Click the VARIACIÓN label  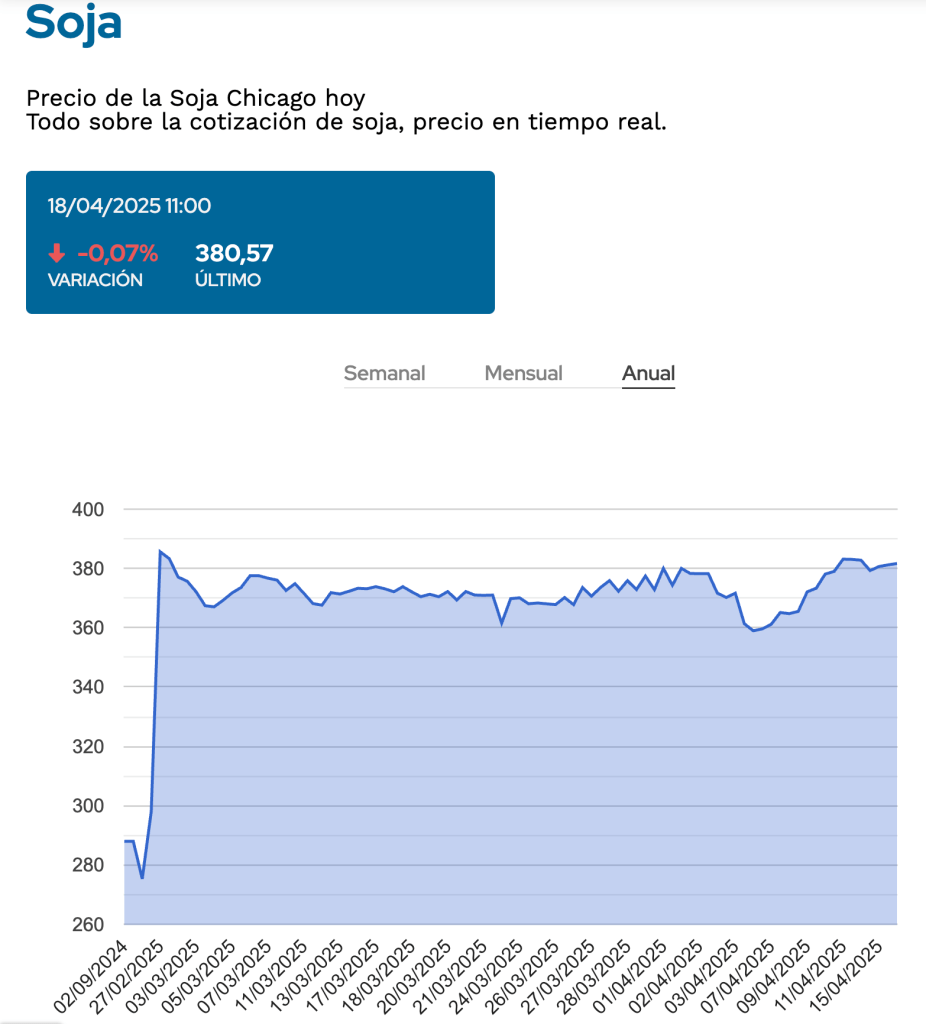[95, 281]
